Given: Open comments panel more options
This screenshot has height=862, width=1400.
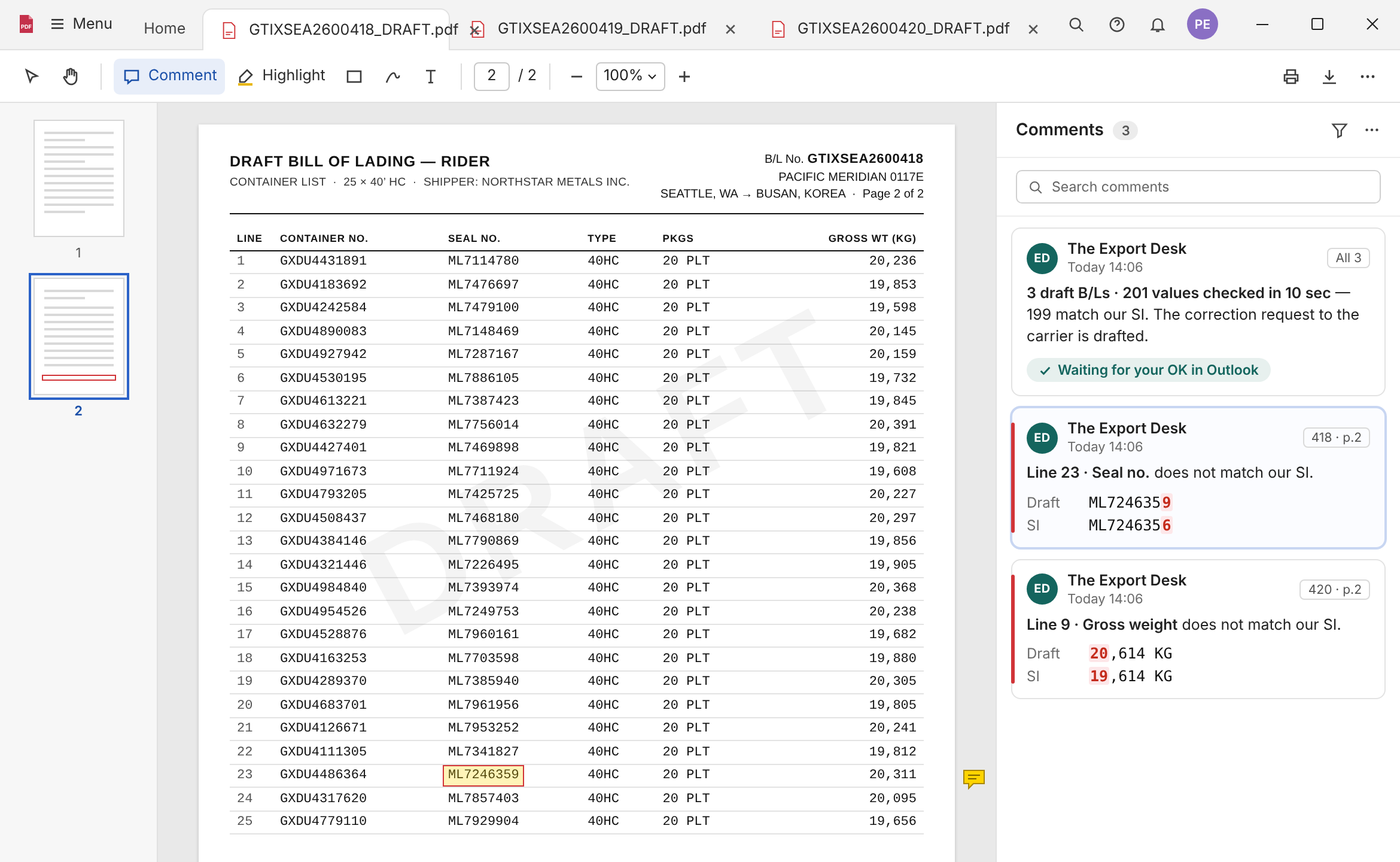Looking at the screenshot, I should (x=1372, y=130).
